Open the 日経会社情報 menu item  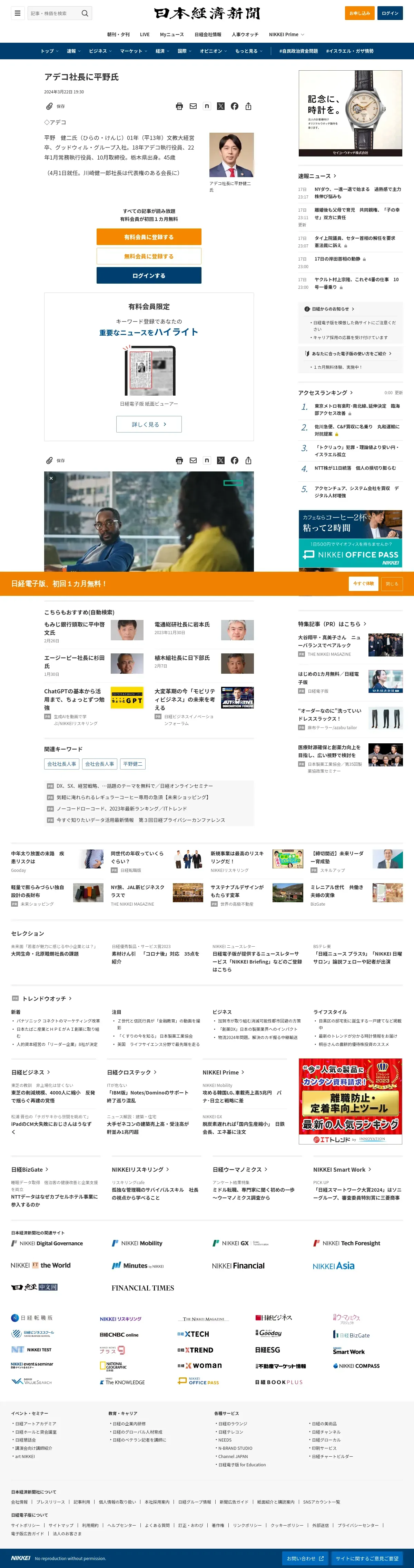[x=208, y=35]
